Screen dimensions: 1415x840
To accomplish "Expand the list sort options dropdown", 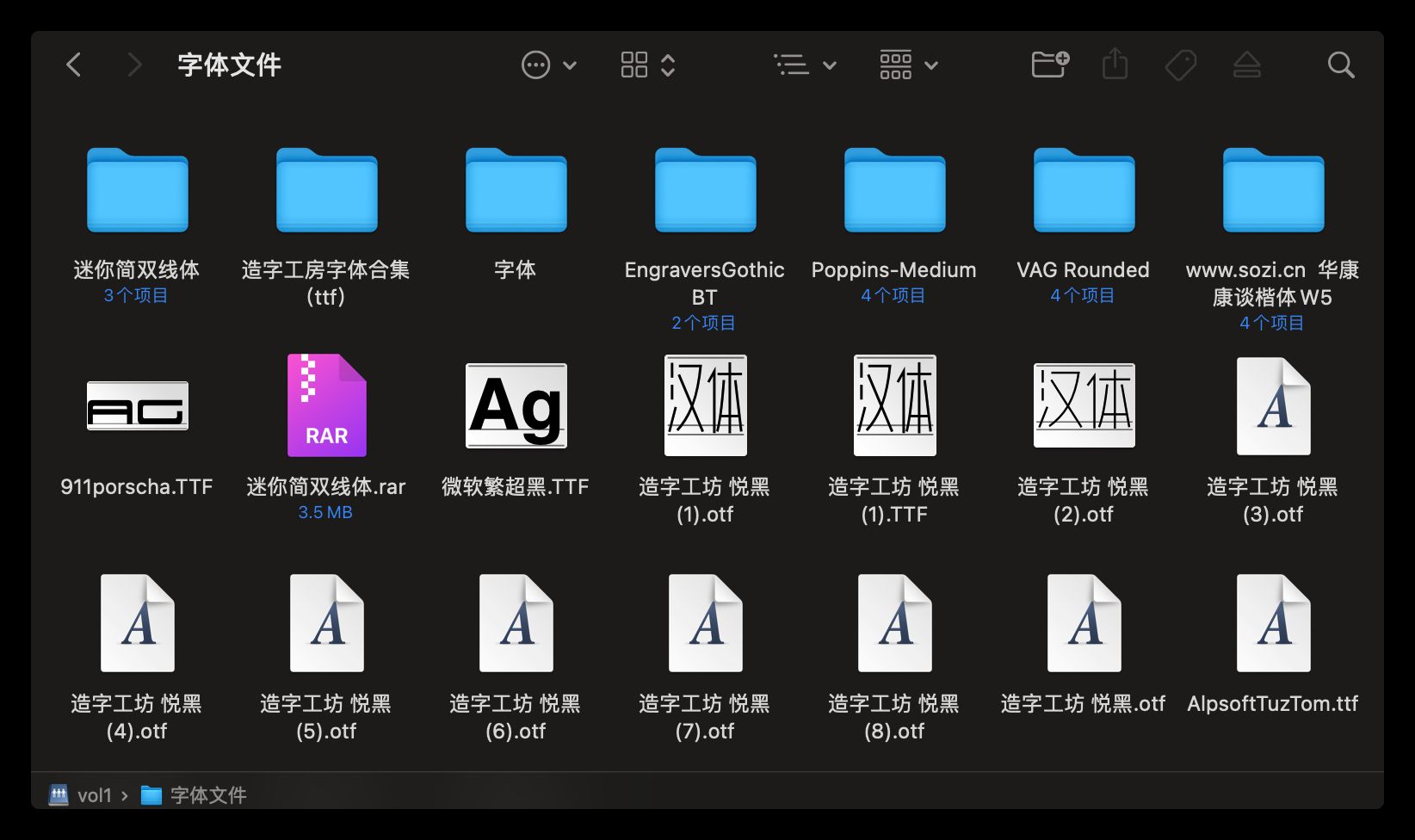I will [x=805, y=65].
